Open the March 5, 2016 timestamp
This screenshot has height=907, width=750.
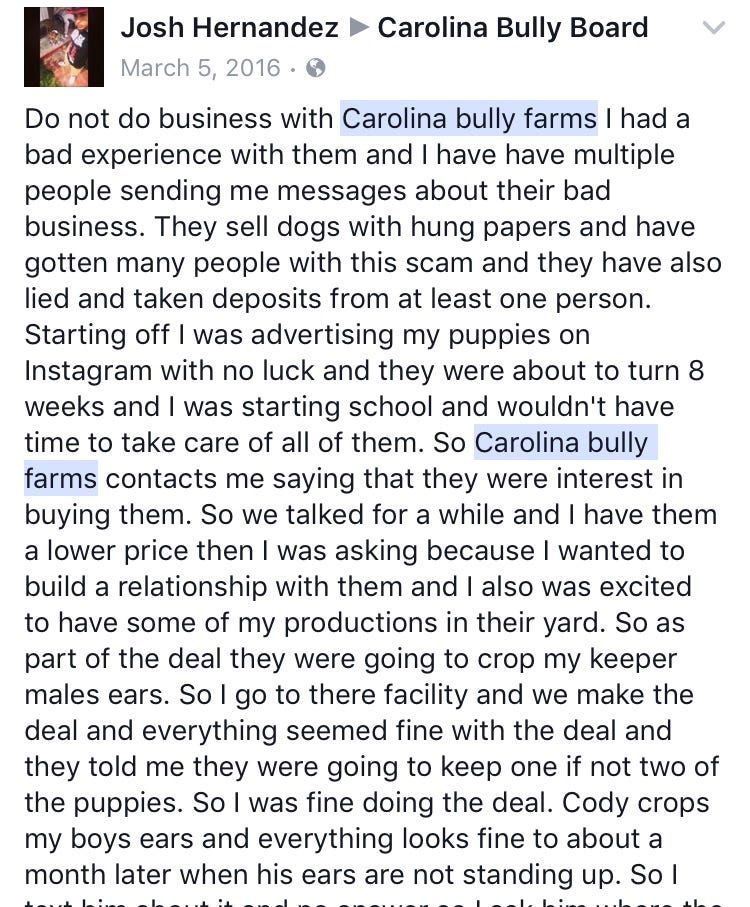pyautogui.click(x=201, y=68)
